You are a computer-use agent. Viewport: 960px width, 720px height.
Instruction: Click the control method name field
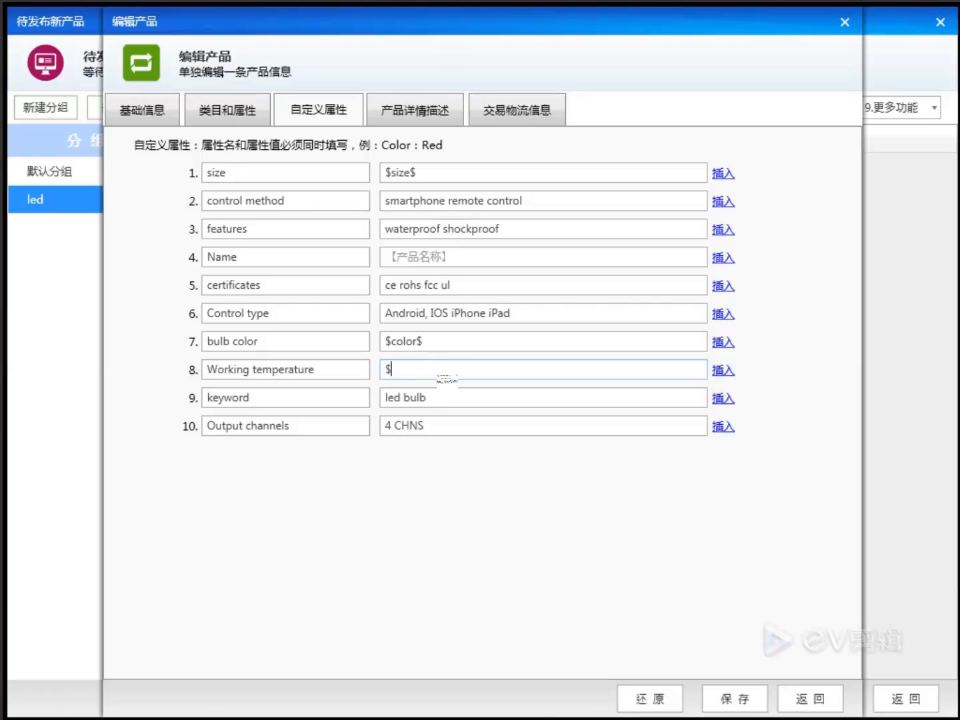pos(285,201)
